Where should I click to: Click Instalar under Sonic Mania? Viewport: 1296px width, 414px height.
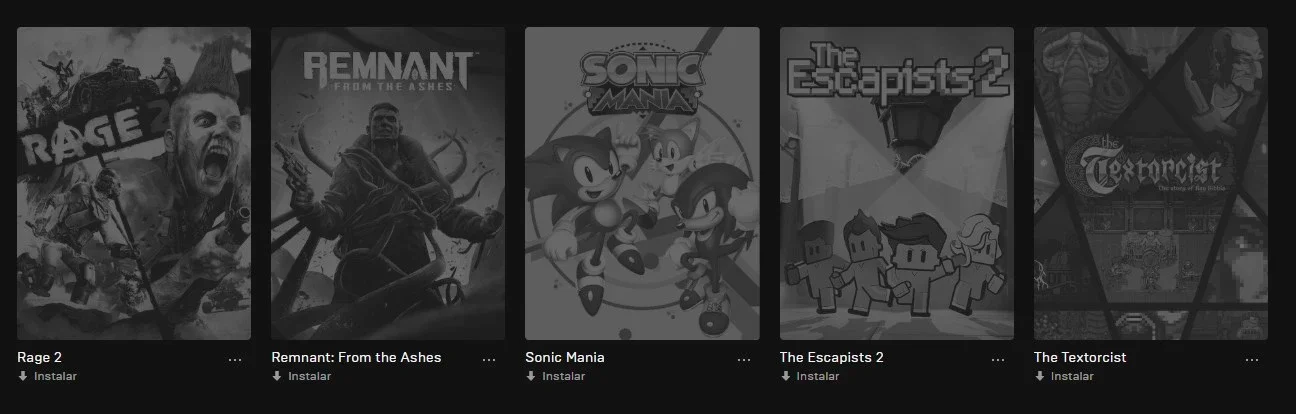(x=563, y=376)
